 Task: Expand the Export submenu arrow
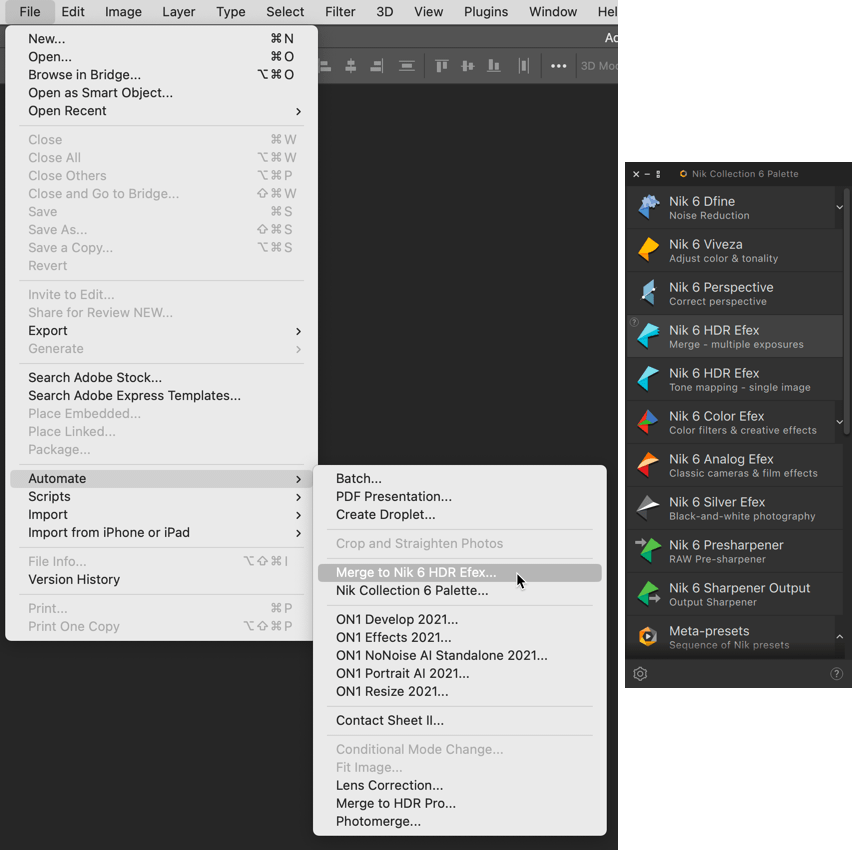[298, 331]
